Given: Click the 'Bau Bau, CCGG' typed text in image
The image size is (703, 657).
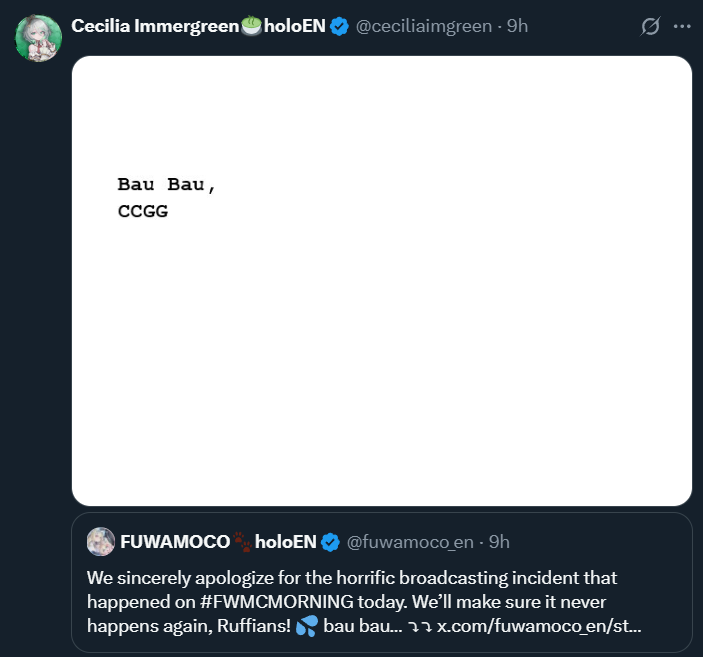Looking at the screenshot, I should click(165, 197).
